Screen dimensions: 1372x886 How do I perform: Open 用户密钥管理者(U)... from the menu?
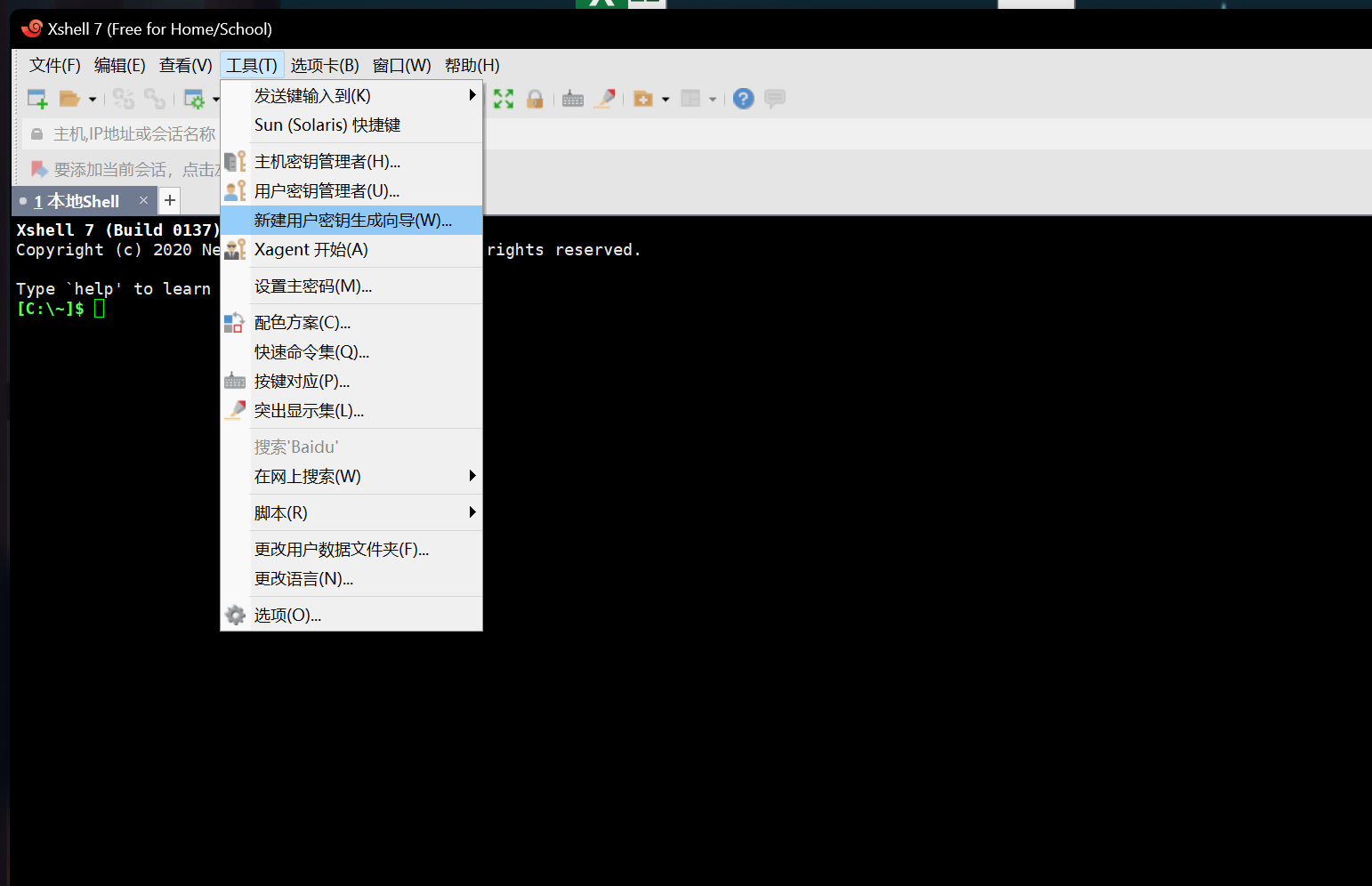pyautogui.click(x=351, y=190)
